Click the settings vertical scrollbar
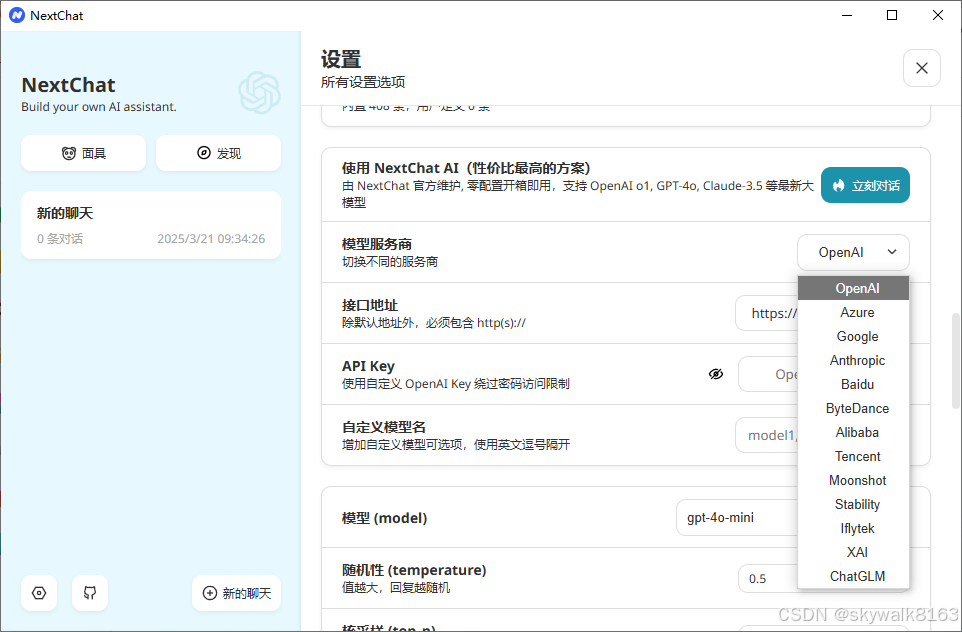 955,360
